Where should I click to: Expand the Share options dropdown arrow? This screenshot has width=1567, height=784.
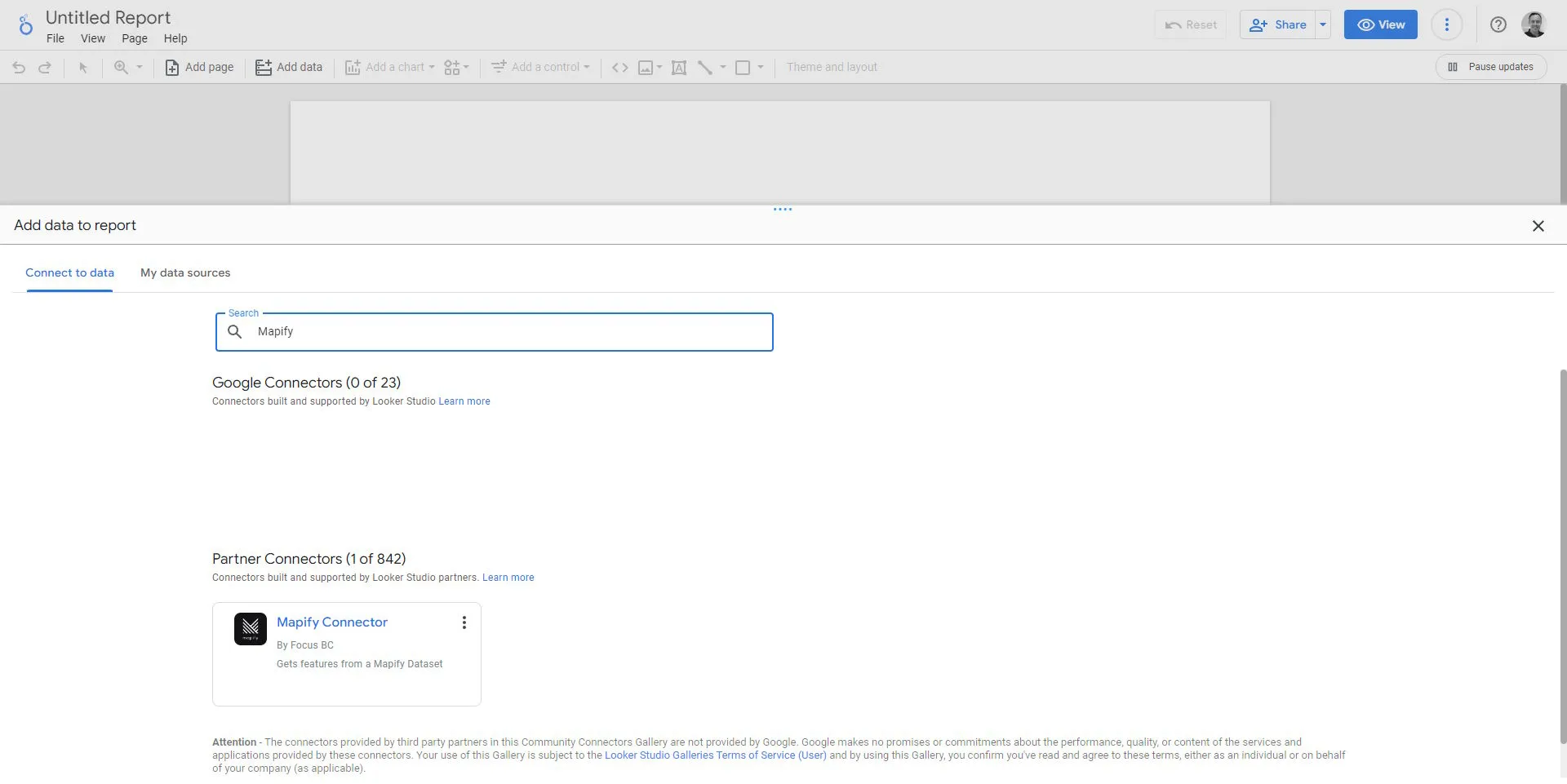point(1323,24)
